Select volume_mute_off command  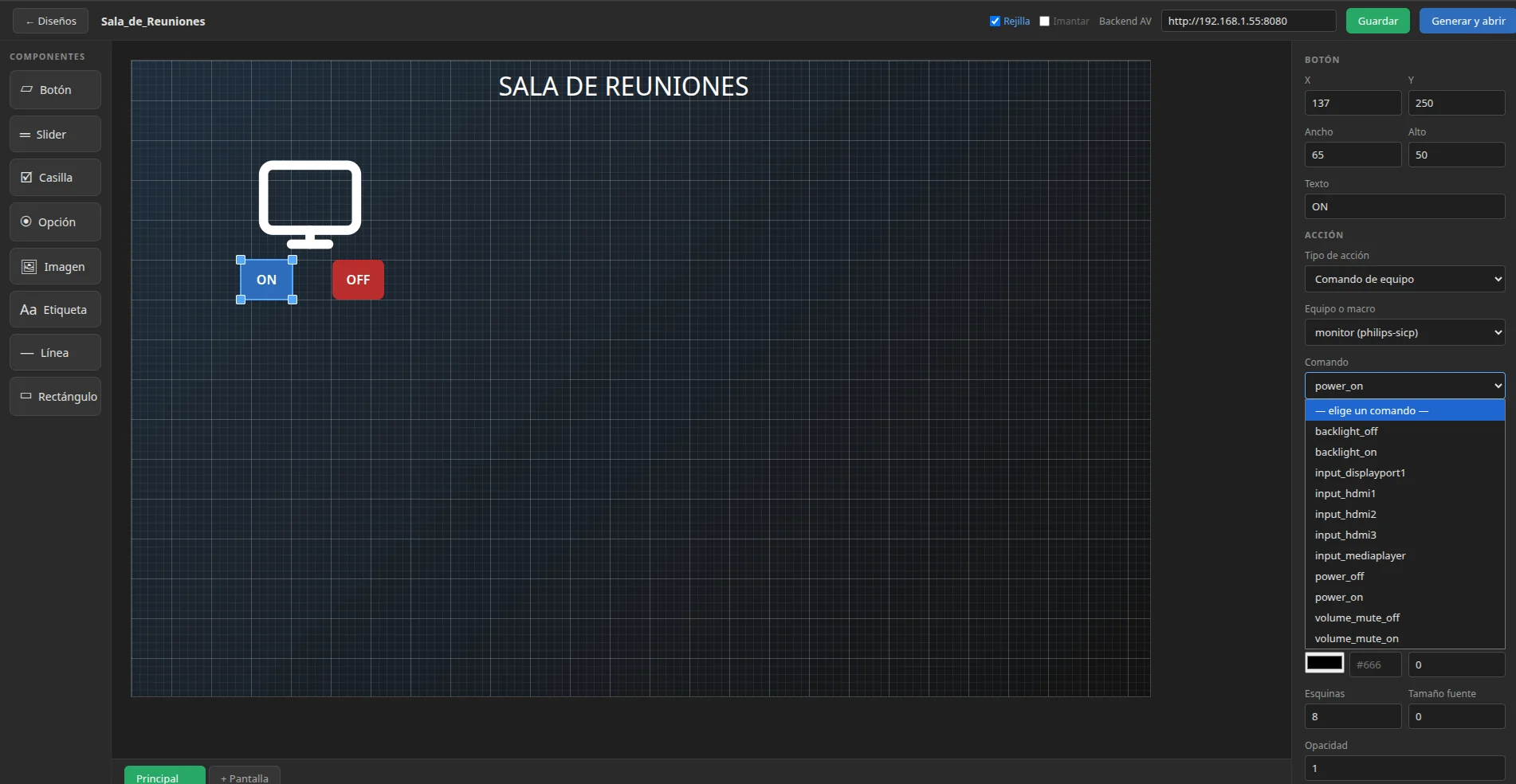click(1404, 617)
